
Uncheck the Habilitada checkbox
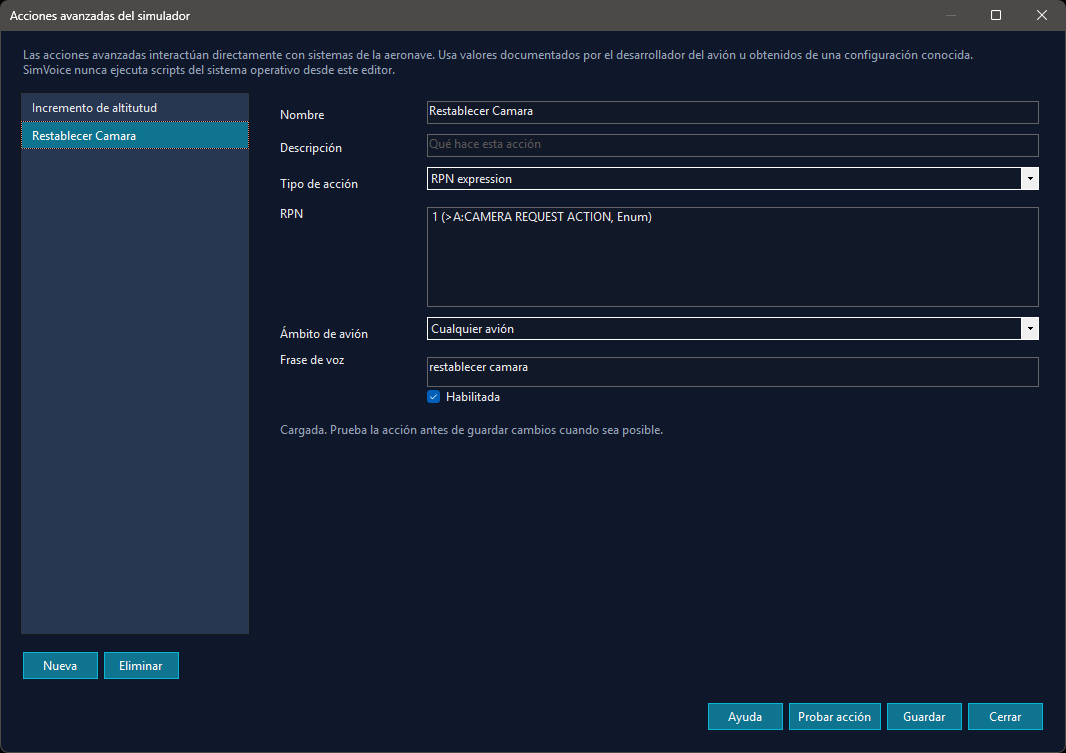tap(434, 397)
